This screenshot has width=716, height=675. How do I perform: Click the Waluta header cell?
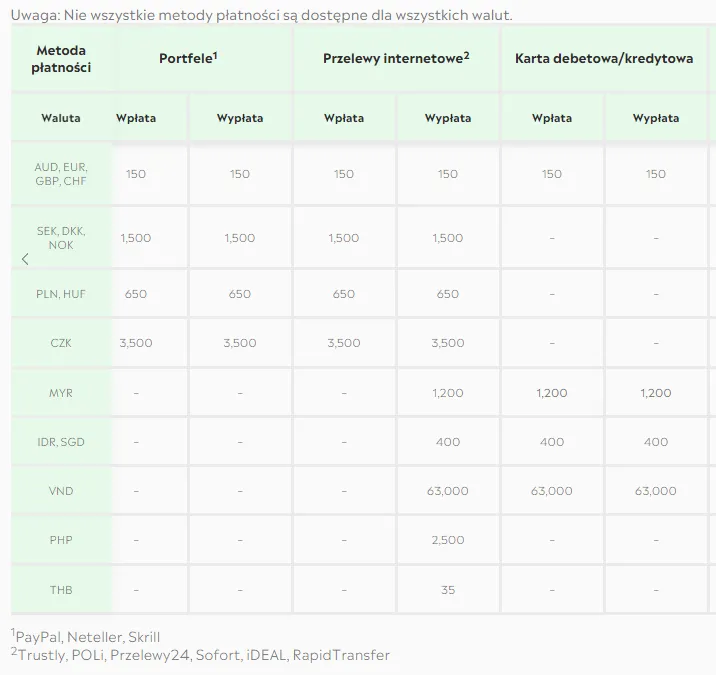coord(61,118)
